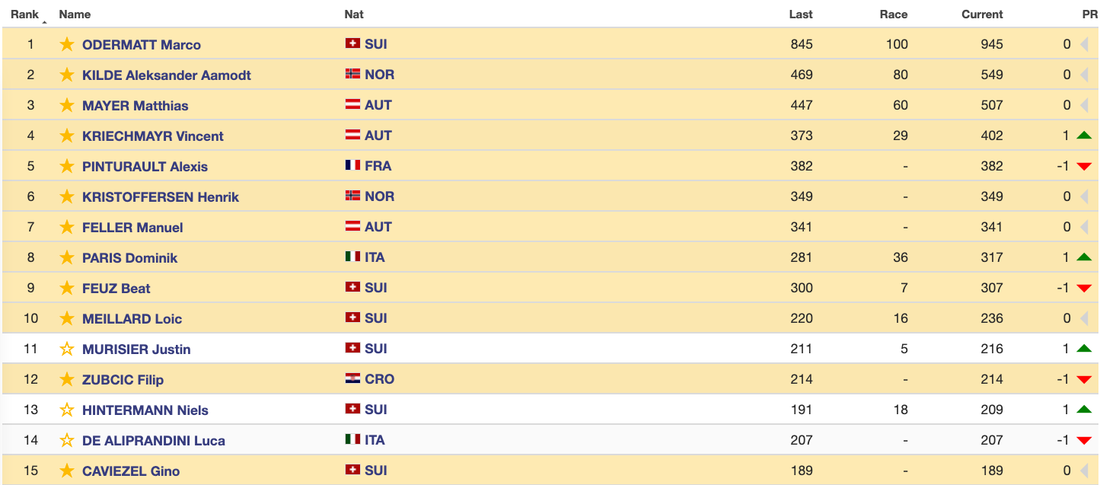Sort by the Nat column header

pyautogui.click(x=353, y=14)
